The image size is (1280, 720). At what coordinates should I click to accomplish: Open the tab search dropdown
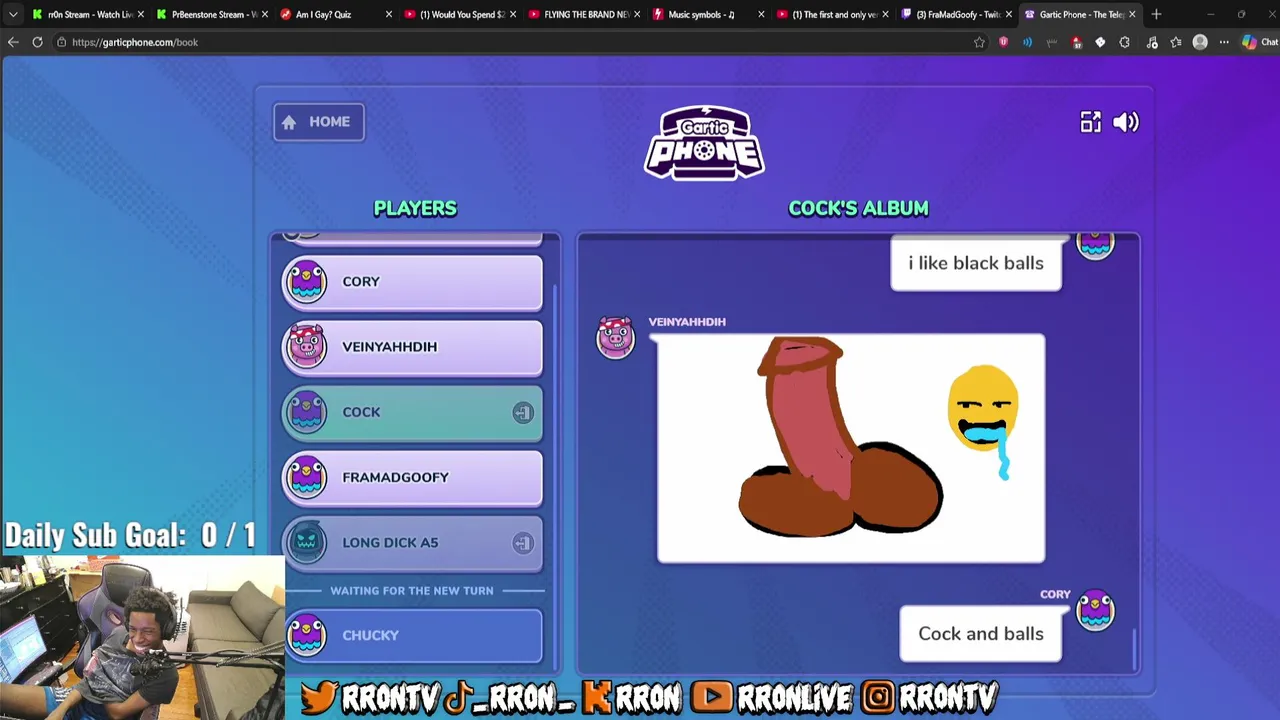pos(12,14)
